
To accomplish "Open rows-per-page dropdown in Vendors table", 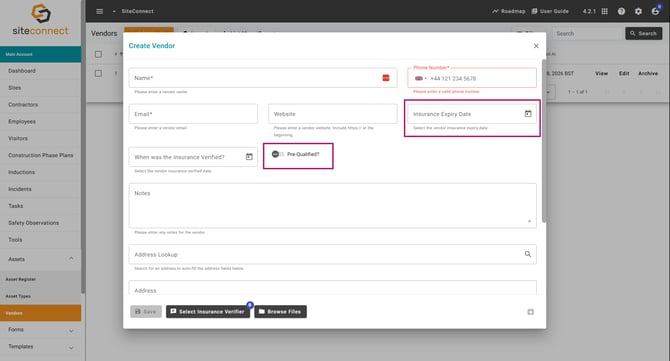I will pos(547,92).
